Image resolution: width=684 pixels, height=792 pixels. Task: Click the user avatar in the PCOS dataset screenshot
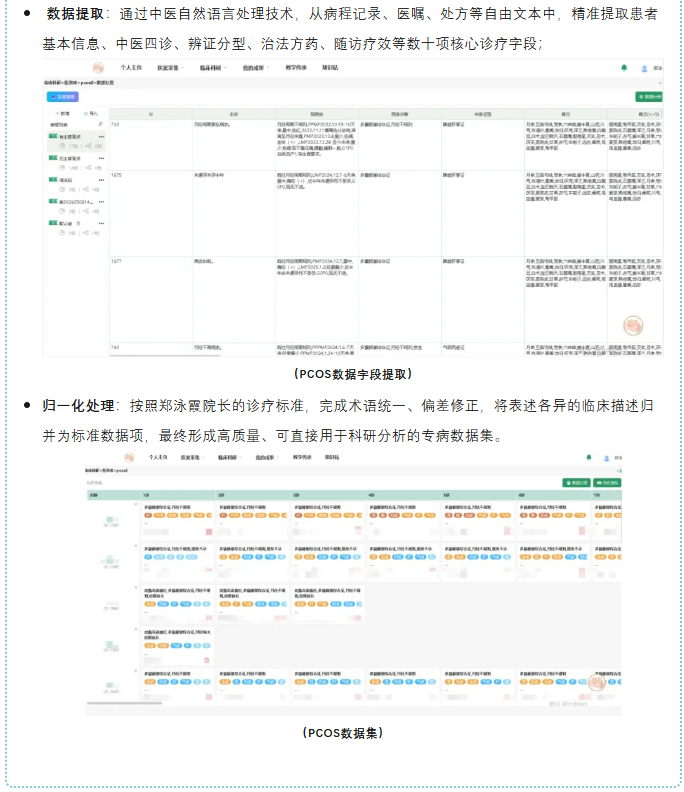pos(606,458)
